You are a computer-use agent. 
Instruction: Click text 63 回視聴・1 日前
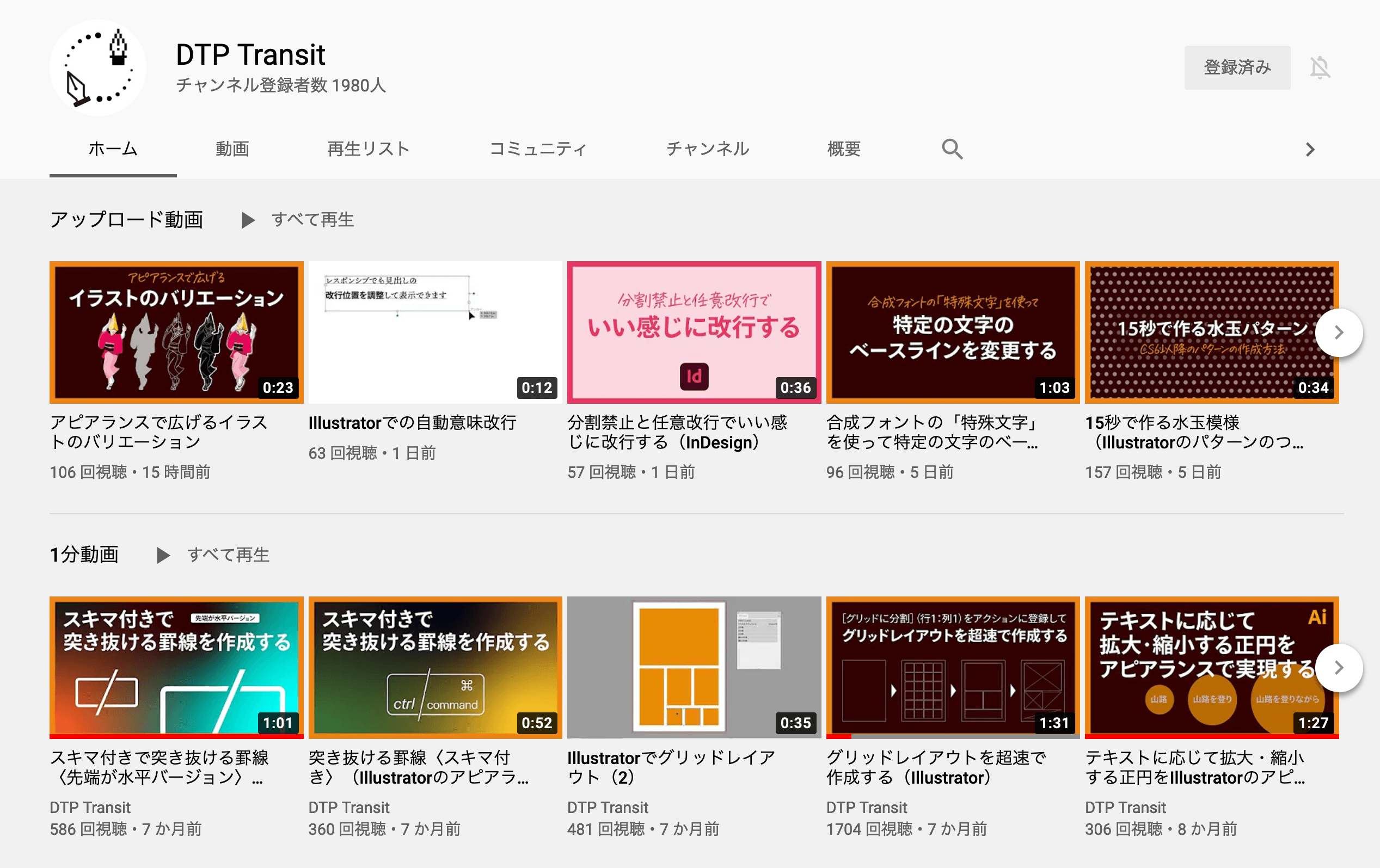tap(372, 453)
